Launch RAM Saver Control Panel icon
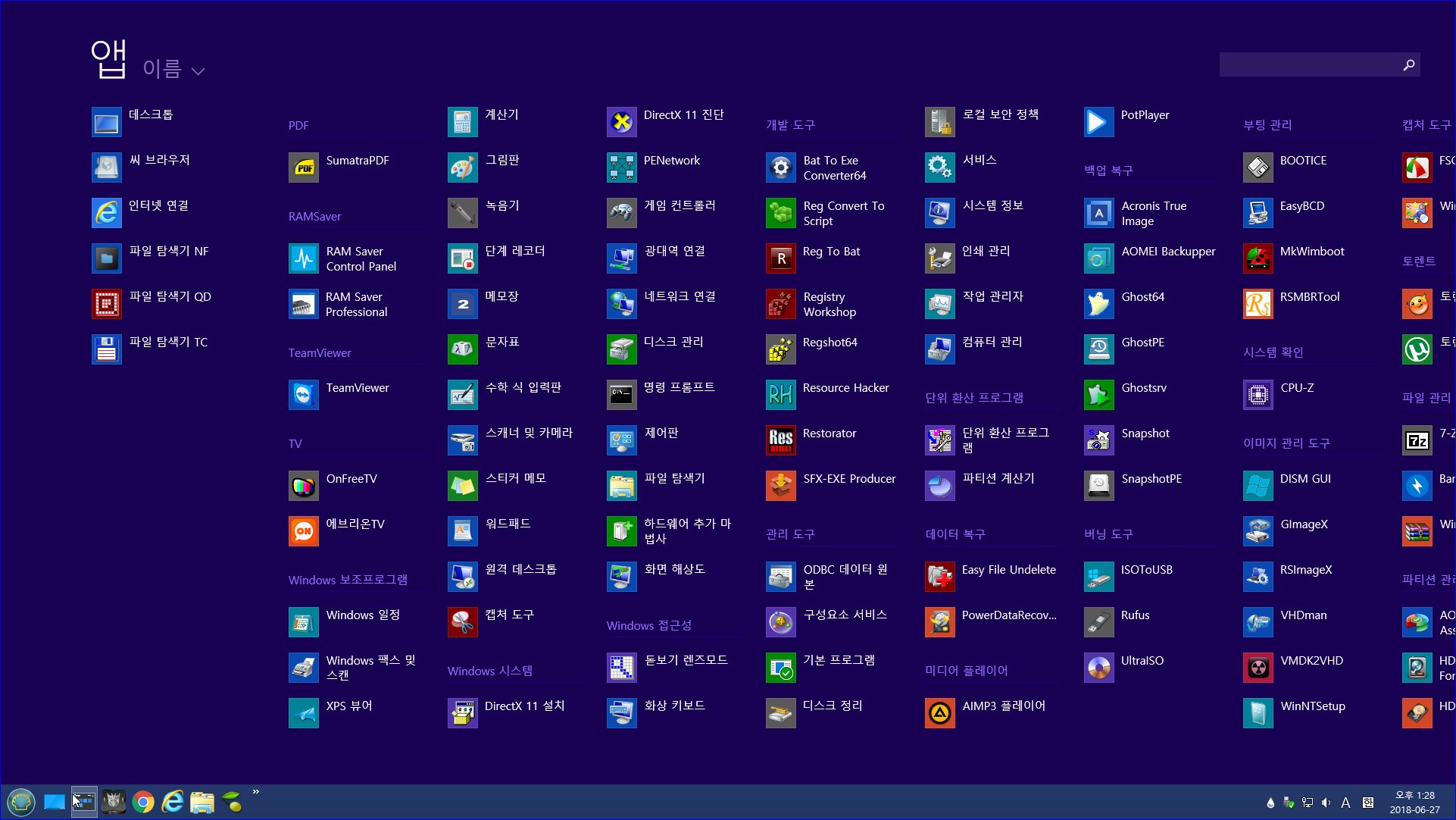1456x820 pixels. tap(304, 258)
